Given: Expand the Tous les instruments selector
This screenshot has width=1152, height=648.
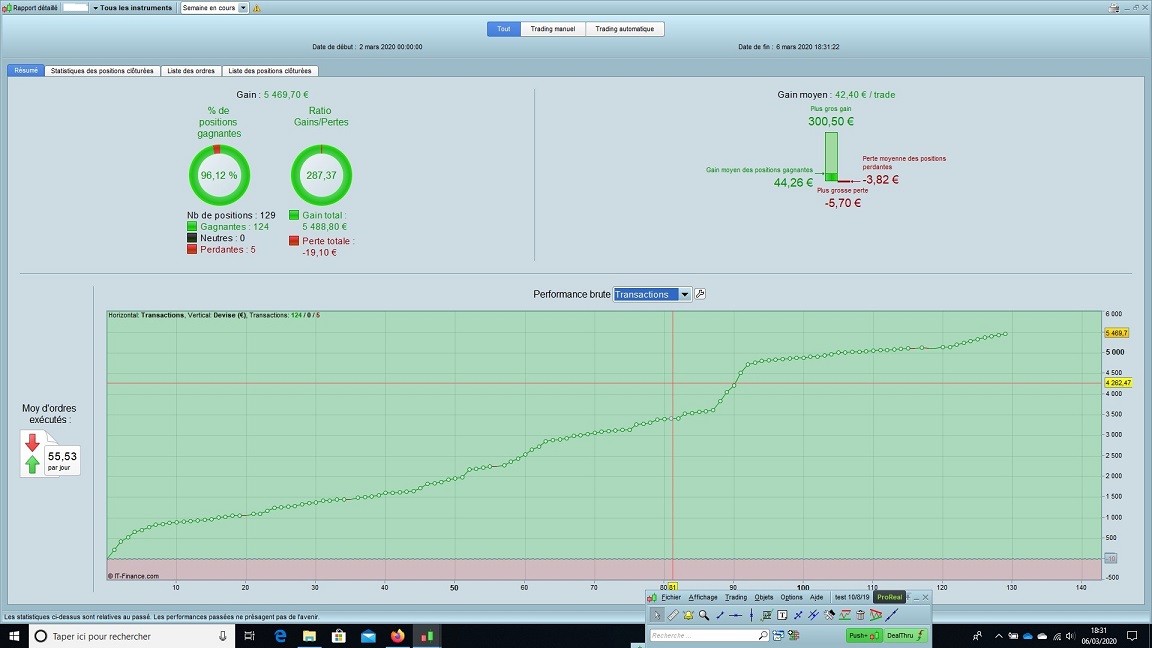Looking at the screenshot, I should pos(132,8).
